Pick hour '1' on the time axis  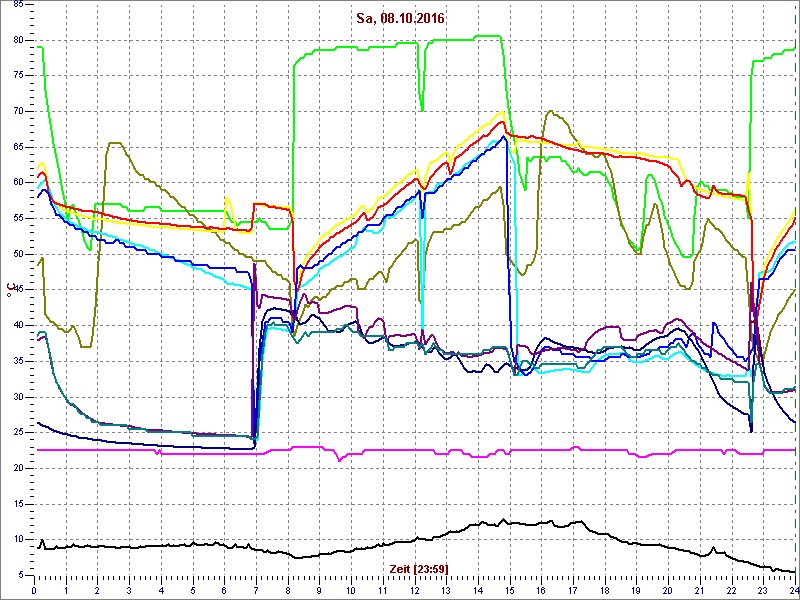(x=66, y=590)
